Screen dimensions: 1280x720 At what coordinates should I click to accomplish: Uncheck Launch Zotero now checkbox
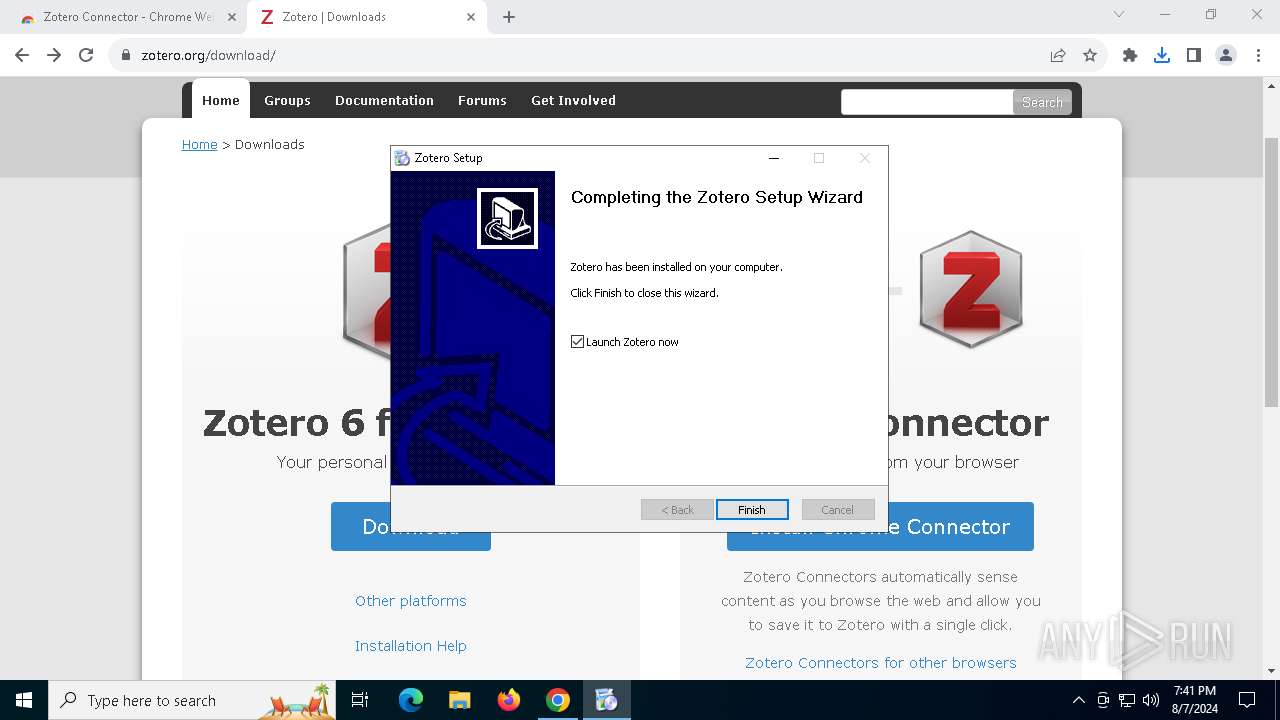tap(577, 342)
